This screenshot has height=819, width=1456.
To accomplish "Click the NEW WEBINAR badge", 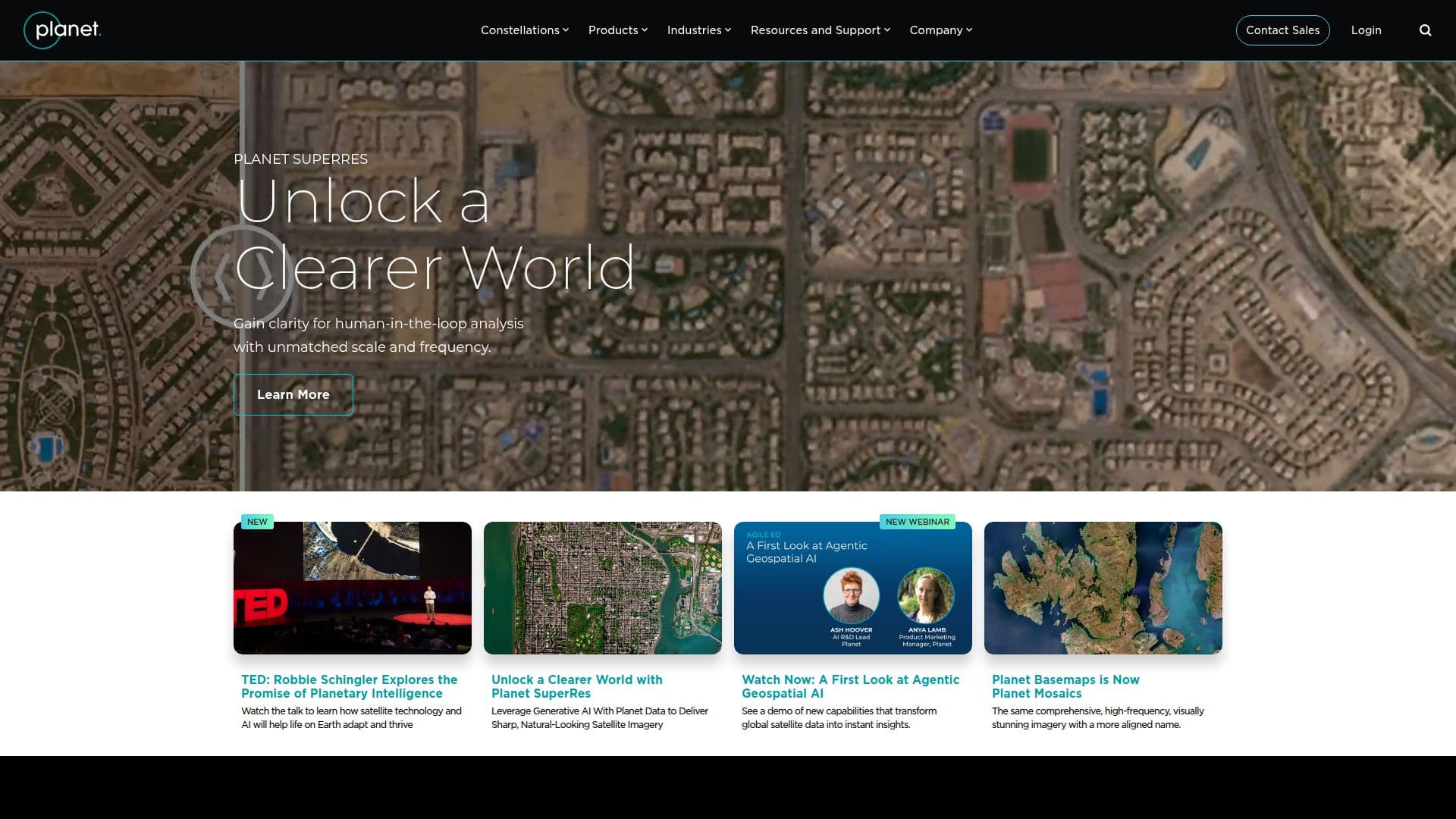I will [917, 522].
